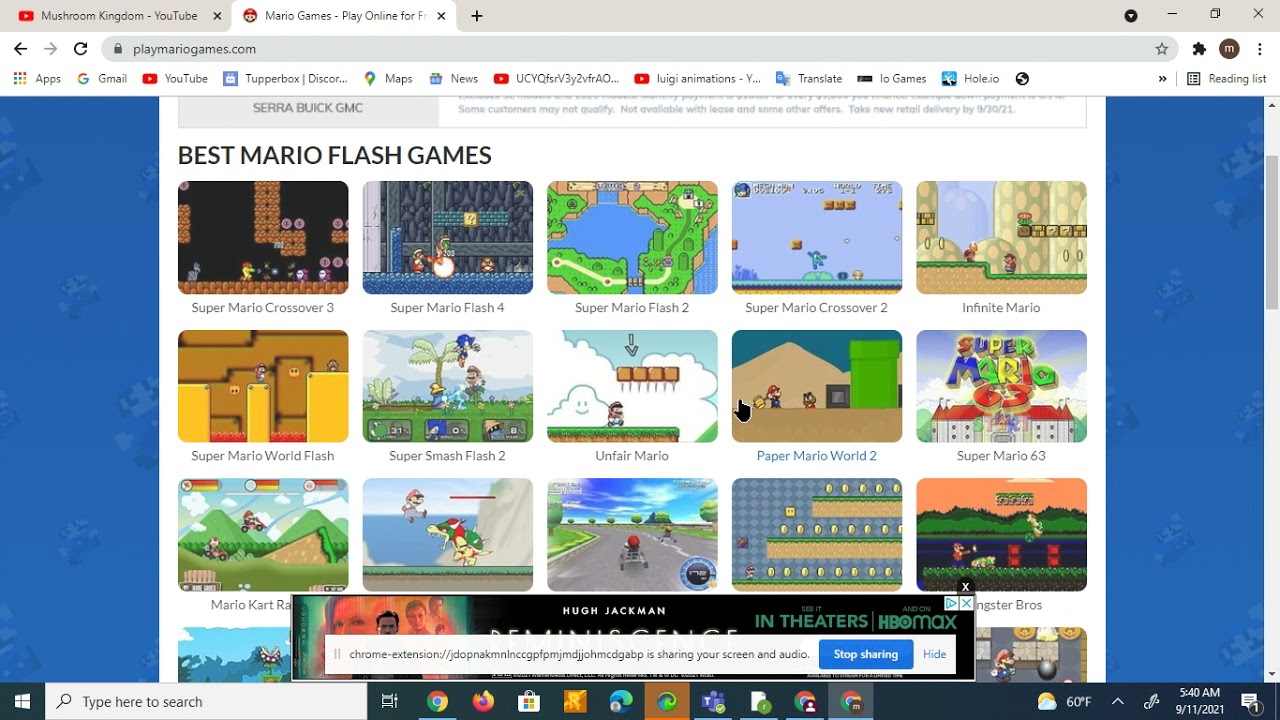Image resolution: width=1280 pixels, height=720 pixels.
Task: Bookmark this page with the star icon
Action: [1162, 49]
